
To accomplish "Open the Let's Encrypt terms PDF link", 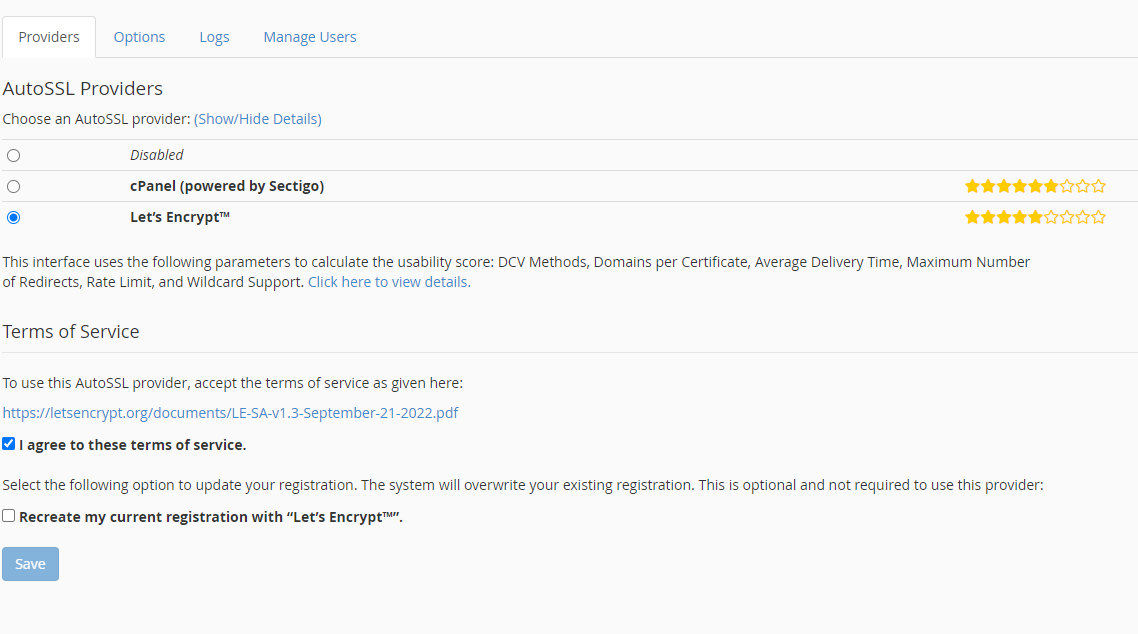I will (x=230, y=413).
